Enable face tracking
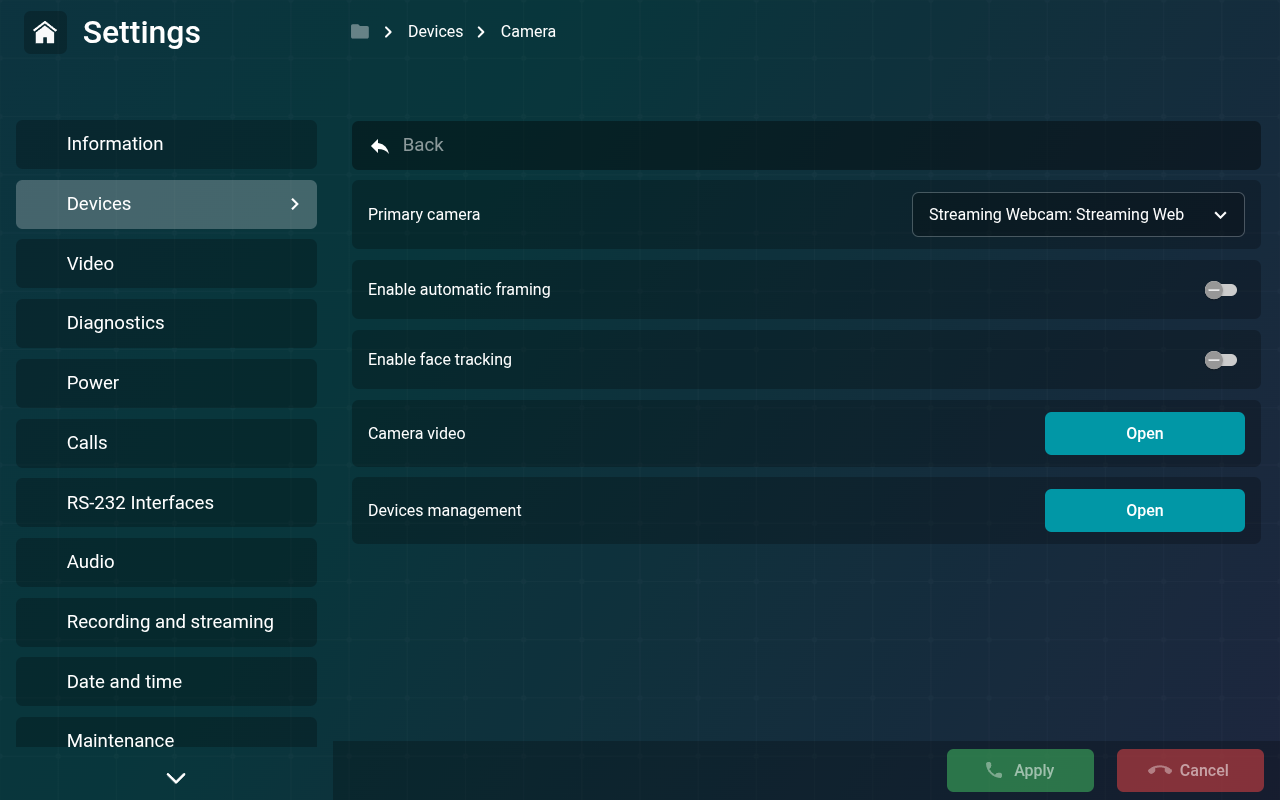This screenshot has height=800, width=1280. tap(1221, 359)
